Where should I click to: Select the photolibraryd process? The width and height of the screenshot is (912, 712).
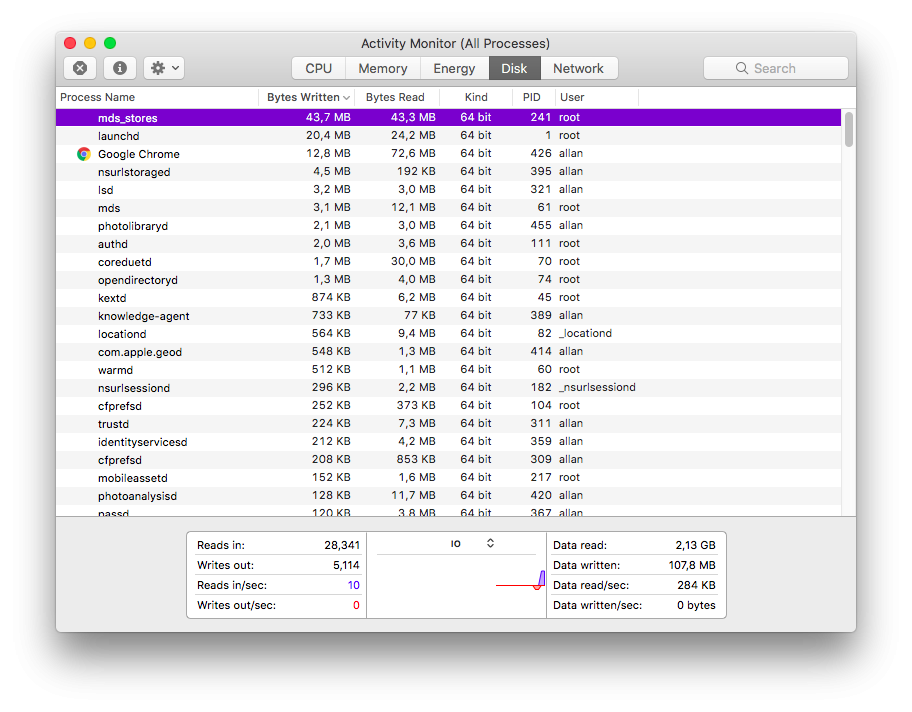click(x=448, y=226)
